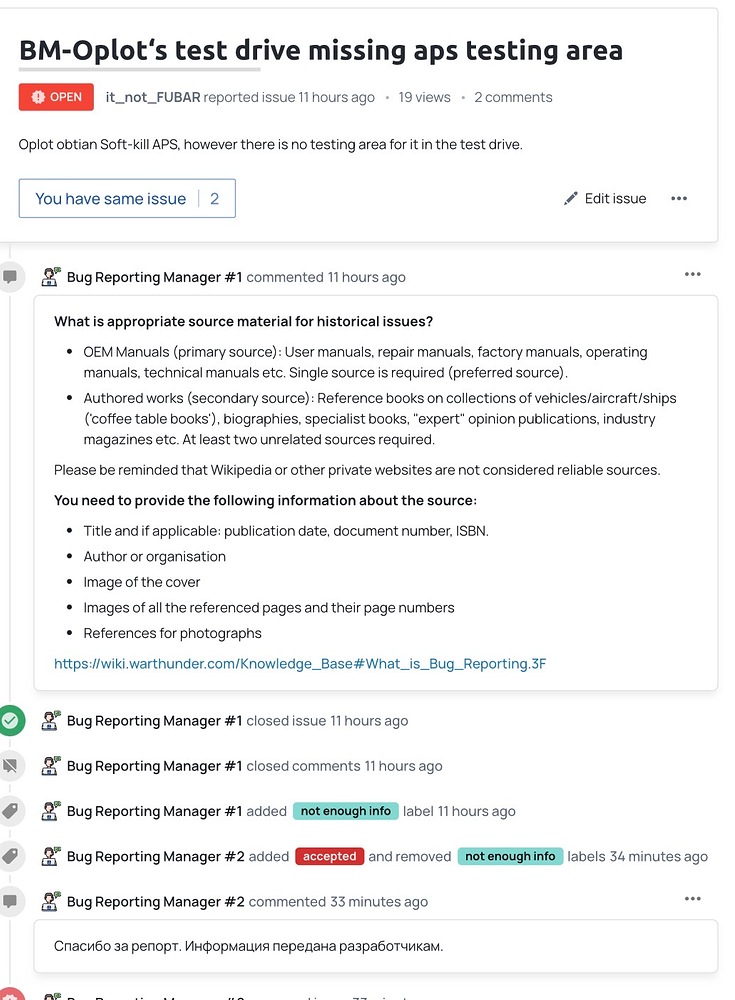Click the tag icon for not enough info label
This screenshot has width=735, height=1000.
pos(11,811)
